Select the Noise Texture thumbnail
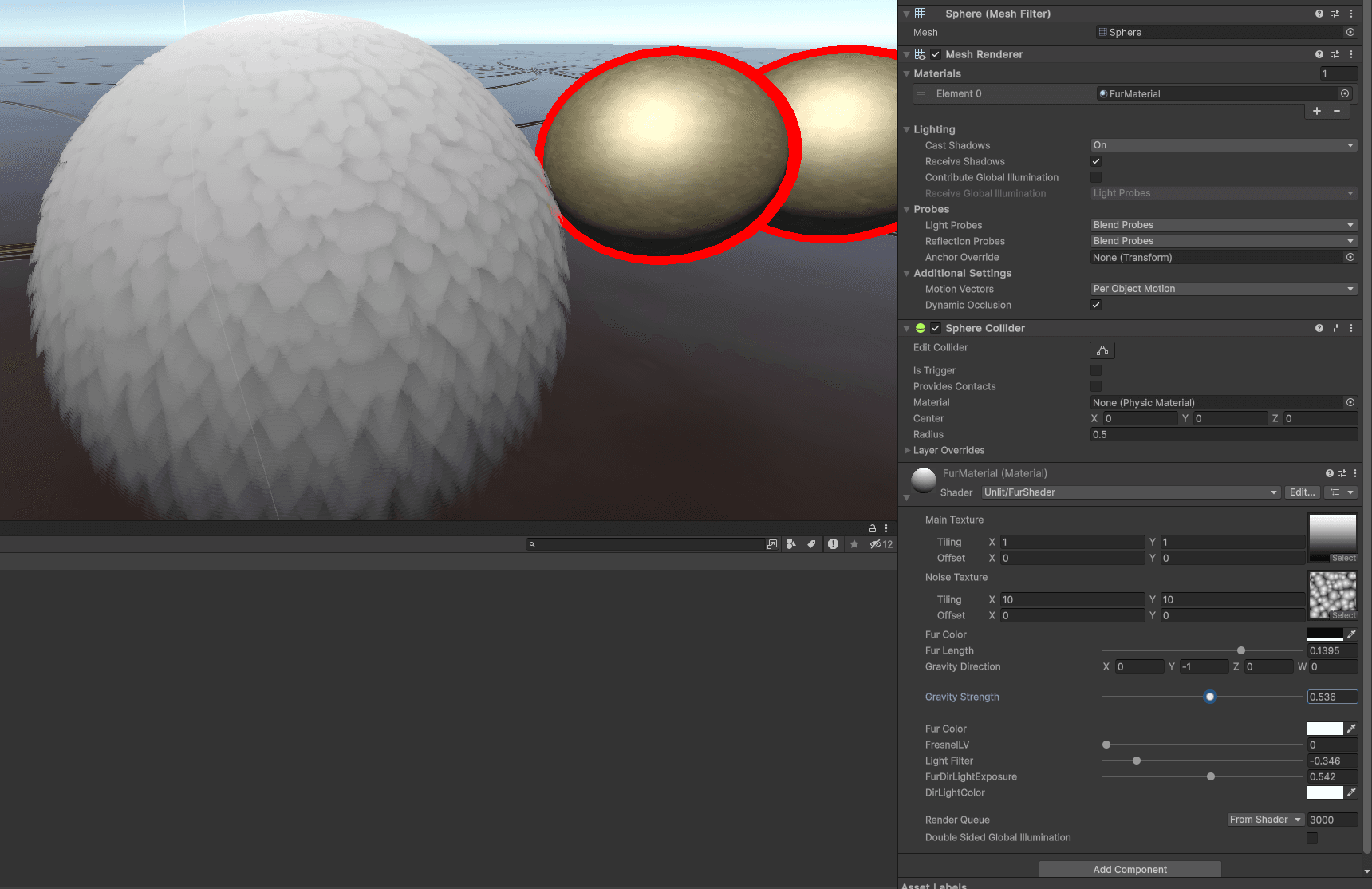The image size is (1372, 889). coord(1332,596)
